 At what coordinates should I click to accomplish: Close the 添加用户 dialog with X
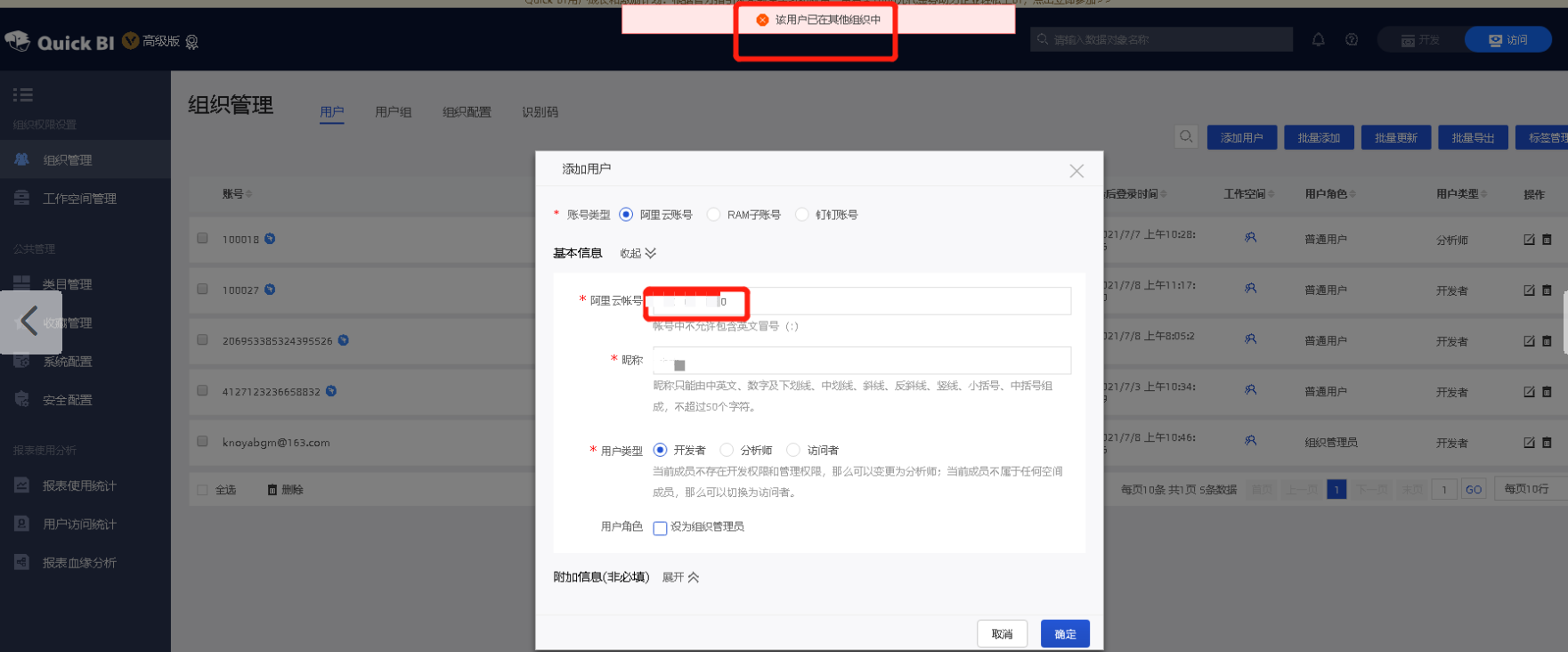coord(1076,171)
